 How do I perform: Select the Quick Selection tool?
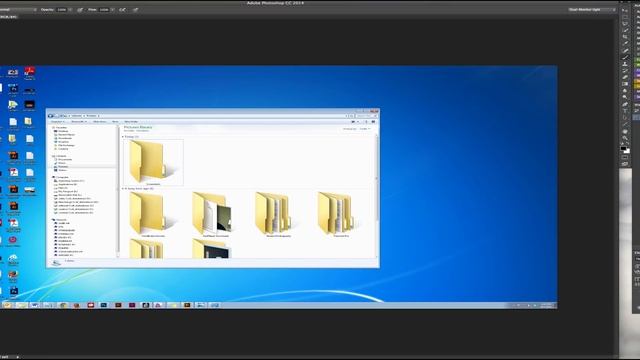pos(625,30)
